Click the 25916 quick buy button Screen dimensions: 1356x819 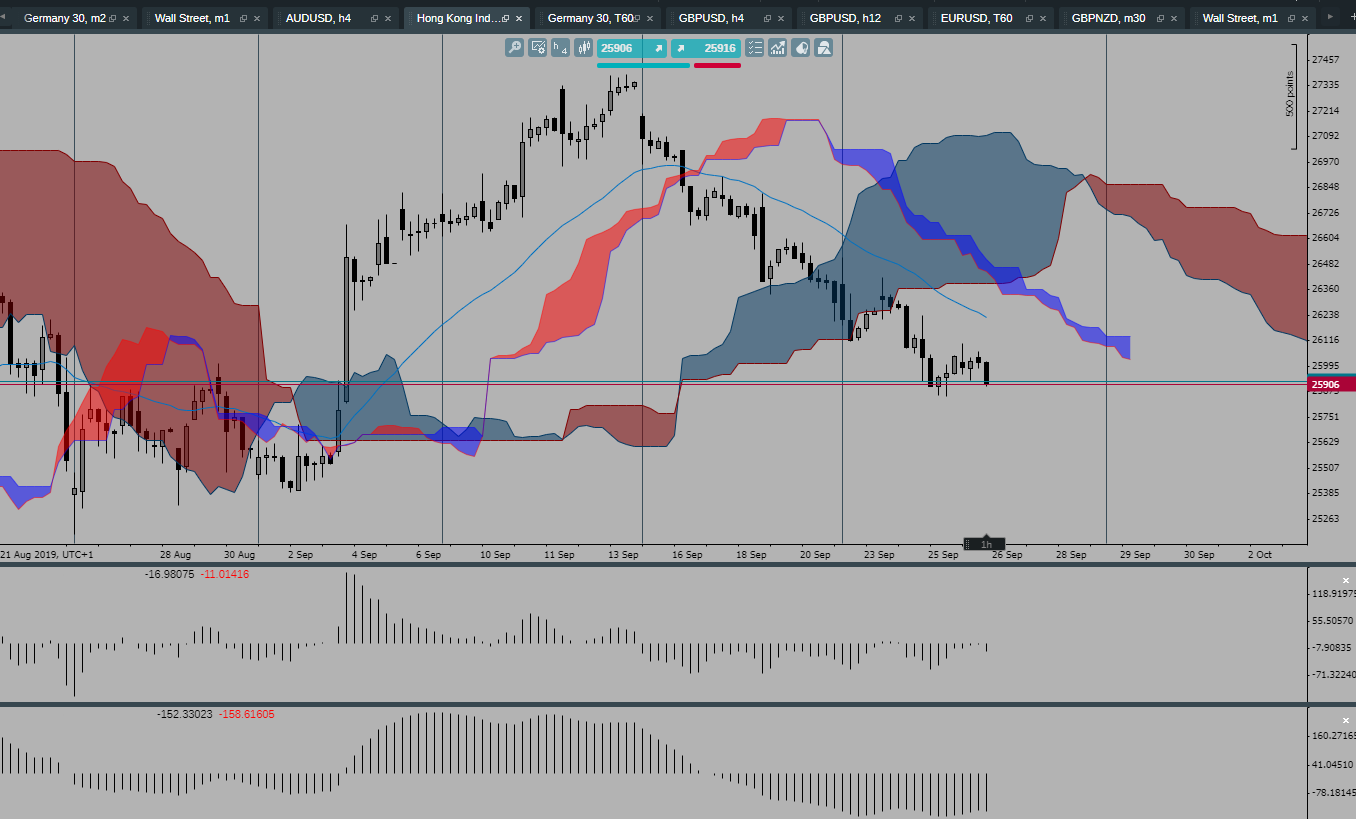tap(706, 48)
